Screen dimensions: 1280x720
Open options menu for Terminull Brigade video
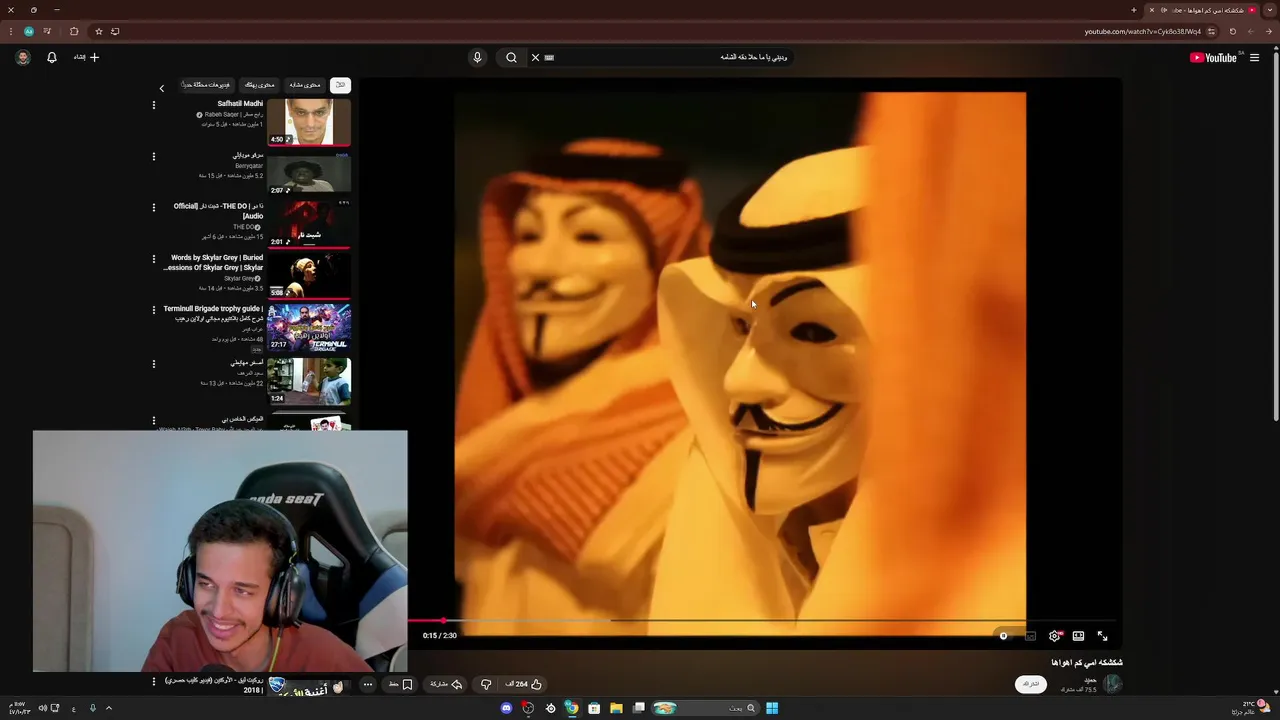[154, 311]
